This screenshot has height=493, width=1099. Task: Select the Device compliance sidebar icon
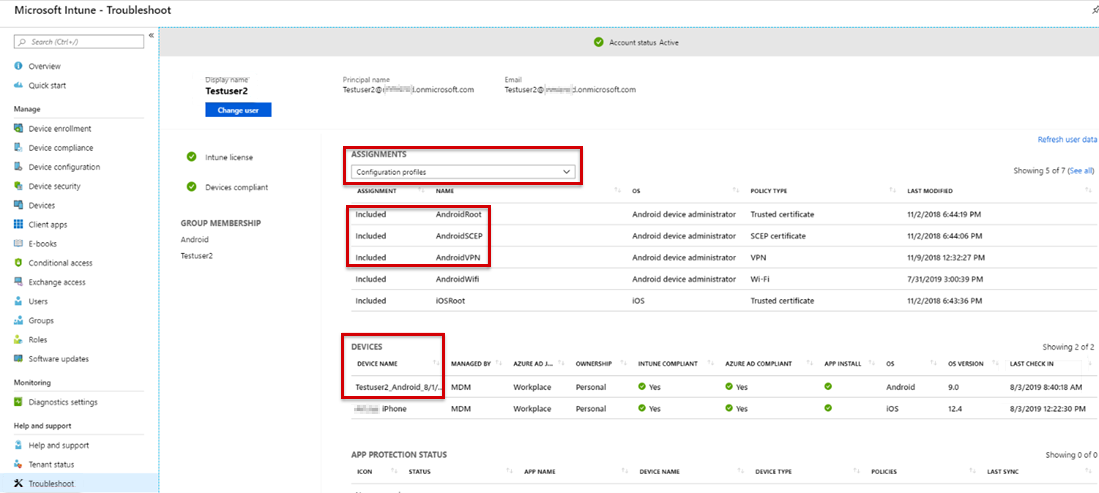point(19,148)
